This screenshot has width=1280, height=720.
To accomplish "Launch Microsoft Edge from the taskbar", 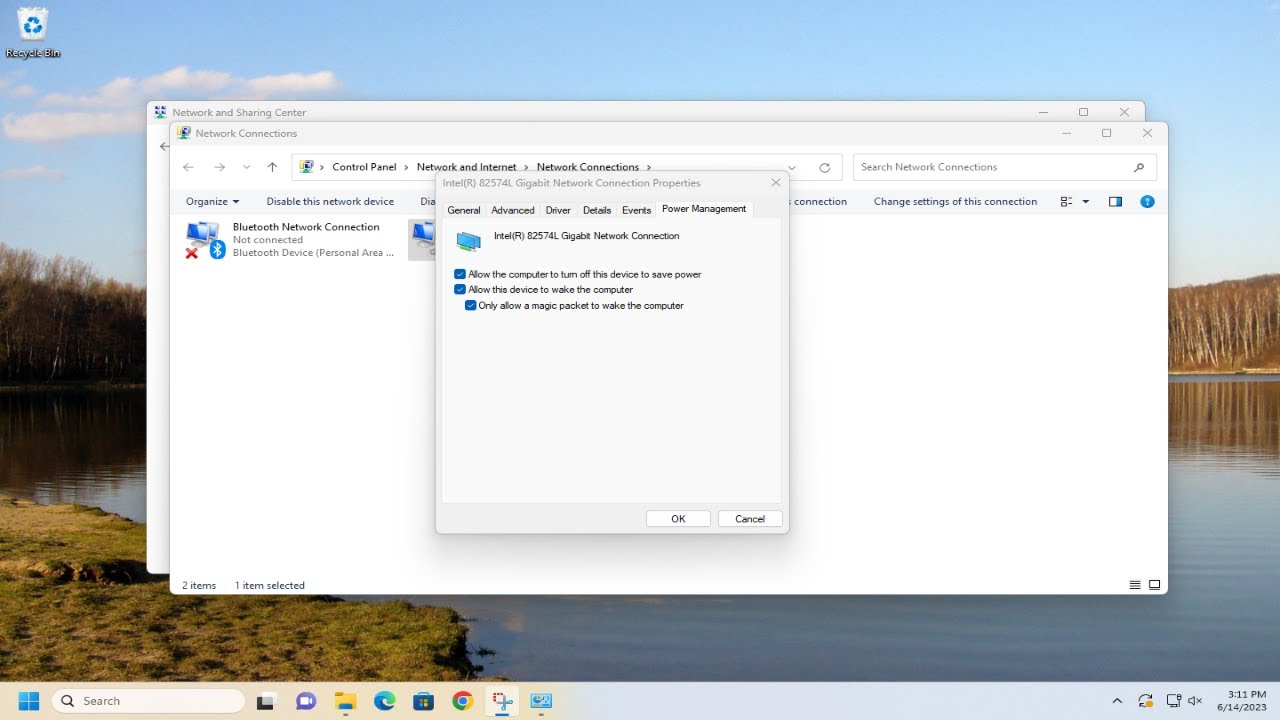I will (384, 701).
